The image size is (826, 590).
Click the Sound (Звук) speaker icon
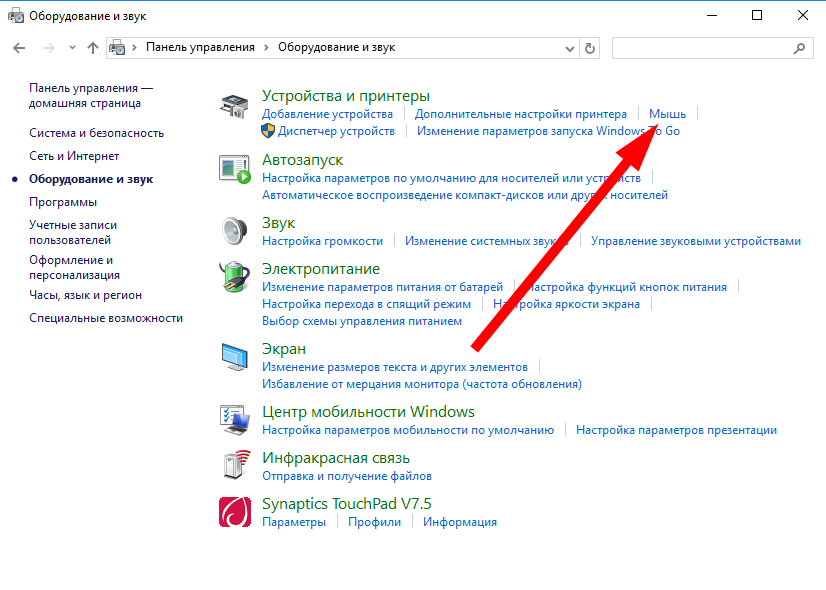click(234, 230)
